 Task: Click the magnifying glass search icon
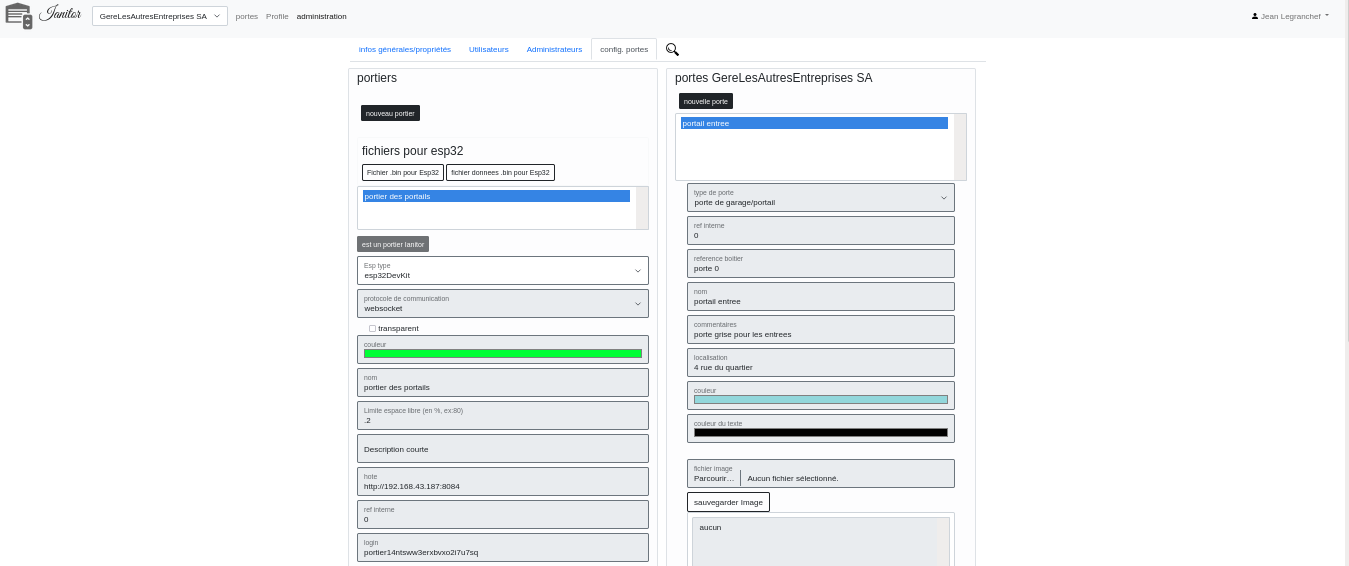tap(672, 49)
